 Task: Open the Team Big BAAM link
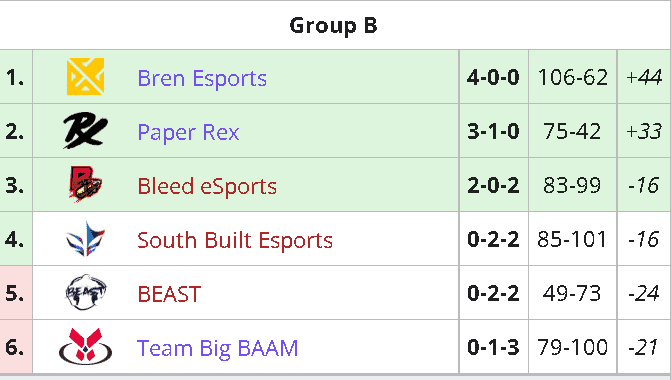tap(217, 348)
